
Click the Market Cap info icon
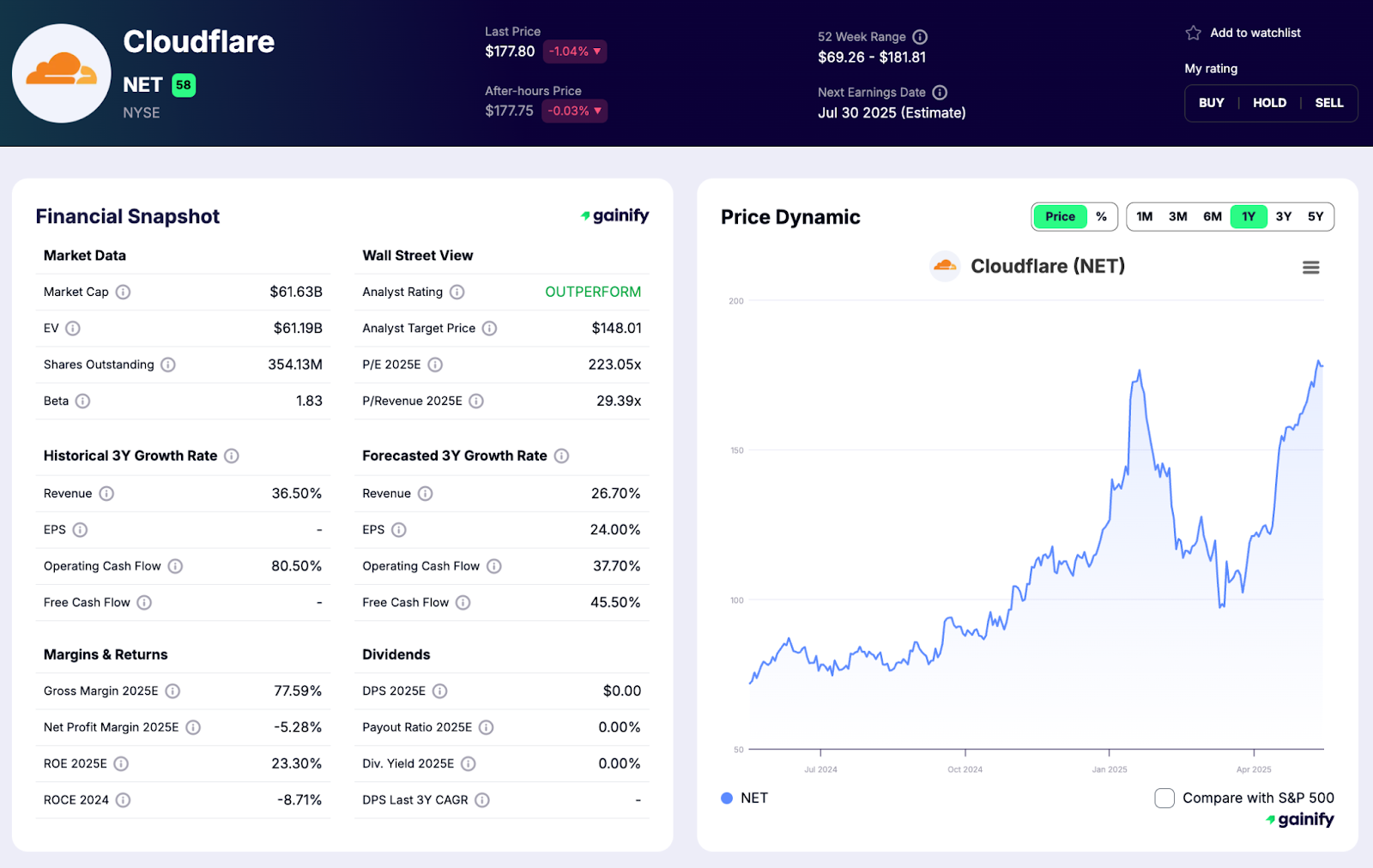click(124, 292)
